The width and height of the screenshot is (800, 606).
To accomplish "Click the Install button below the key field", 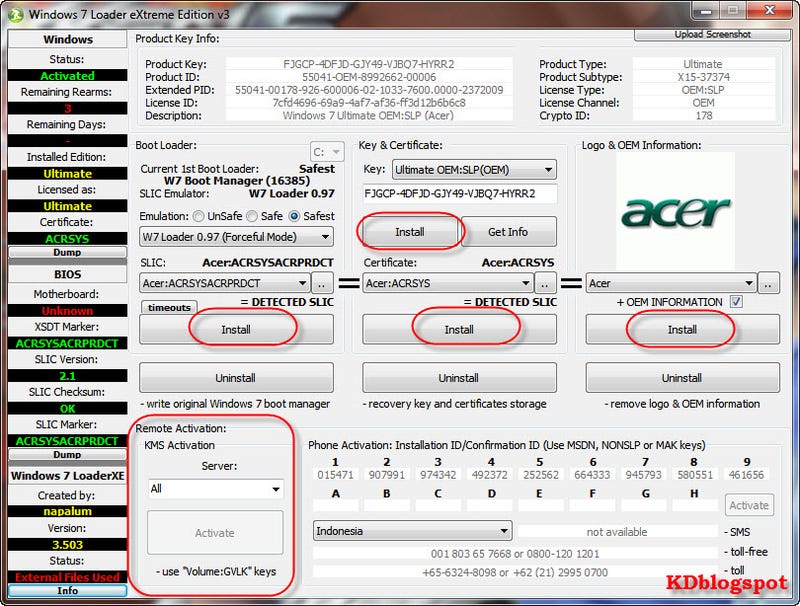I will pyautogui.click(x=410, y=232).
